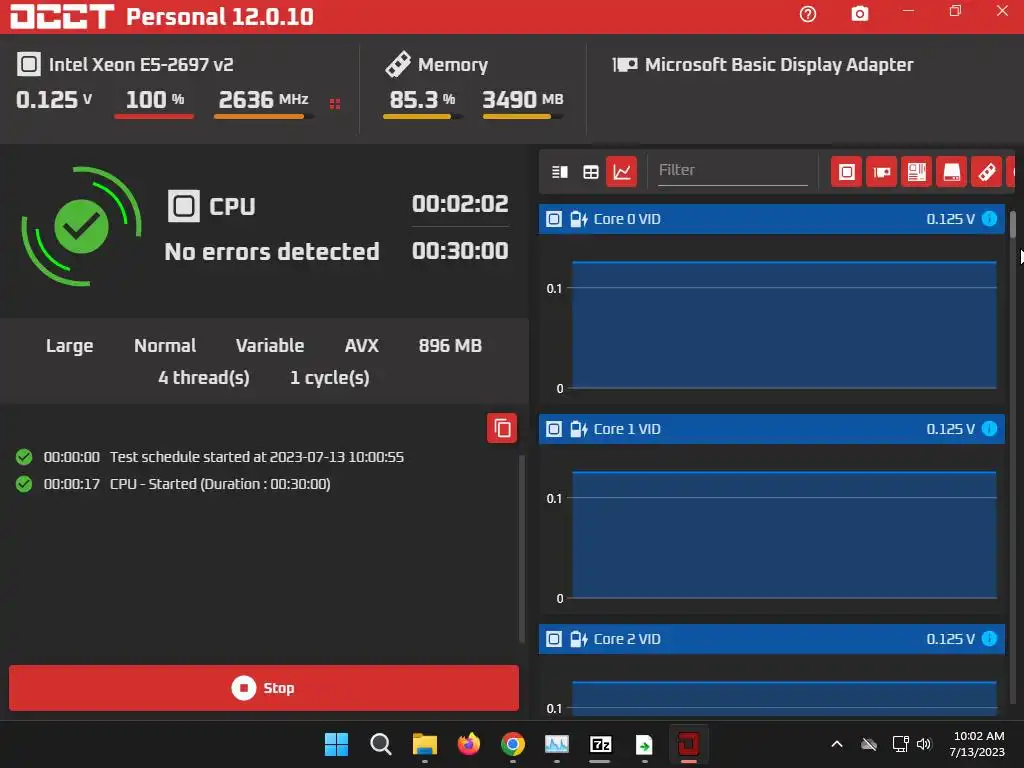This screenshot has width=1024, height=768.
Task: Copy the test log with clipboard icon
Action: [x=502, y=428]
